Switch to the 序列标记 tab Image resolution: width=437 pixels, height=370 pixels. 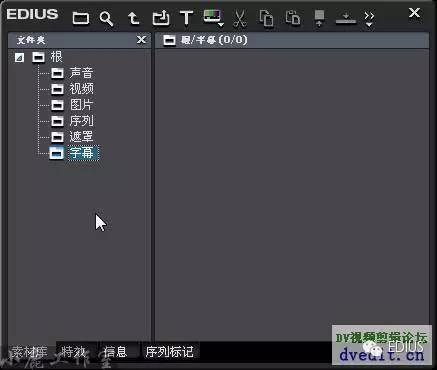coord(170,352)
